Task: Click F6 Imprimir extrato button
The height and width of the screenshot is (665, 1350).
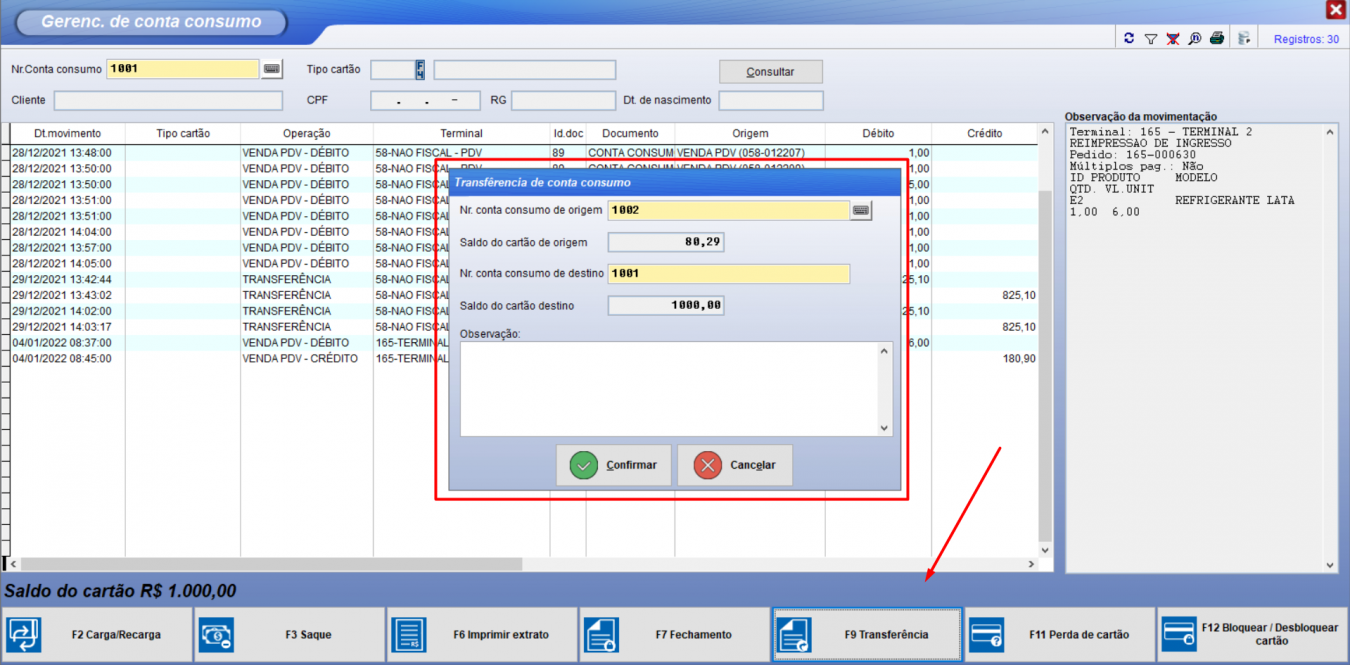Action: (x=482, y=634)
